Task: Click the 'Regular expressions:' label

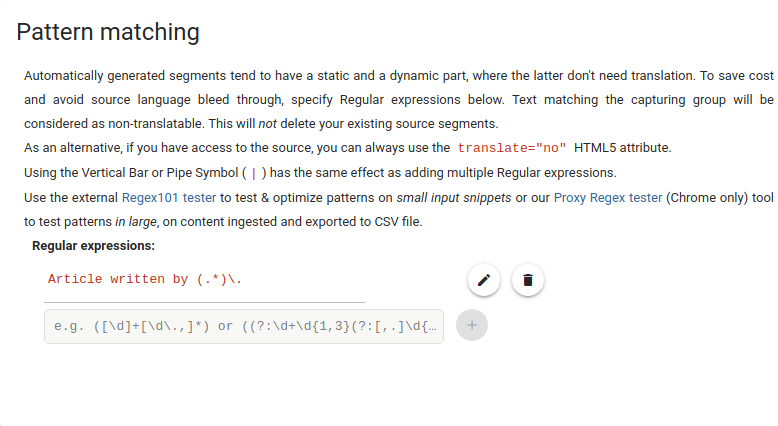Action: point(93,245)
